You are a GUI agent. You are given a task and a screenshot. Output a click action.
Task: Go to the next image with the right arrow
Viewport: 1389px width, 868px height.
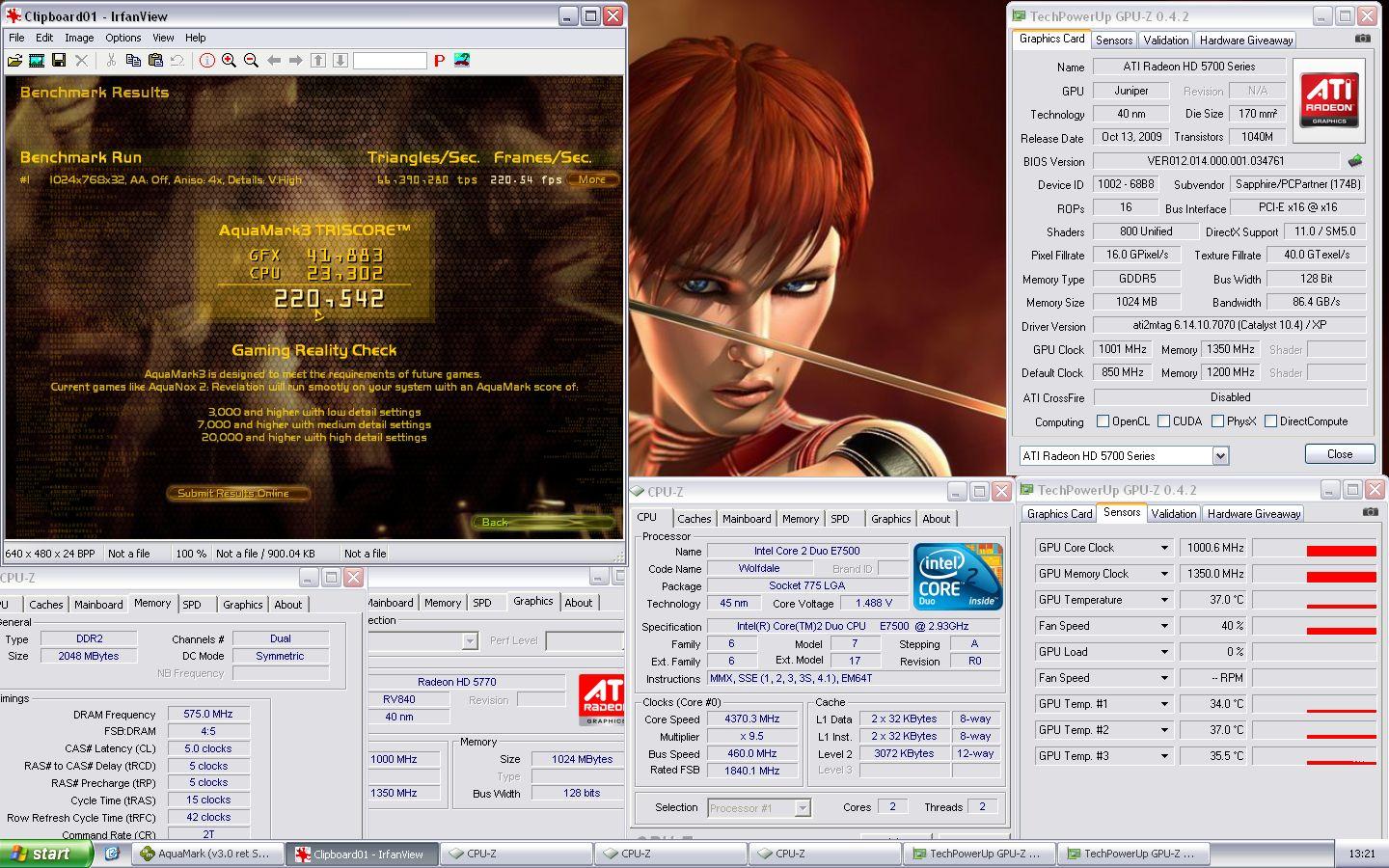(296, 60)
